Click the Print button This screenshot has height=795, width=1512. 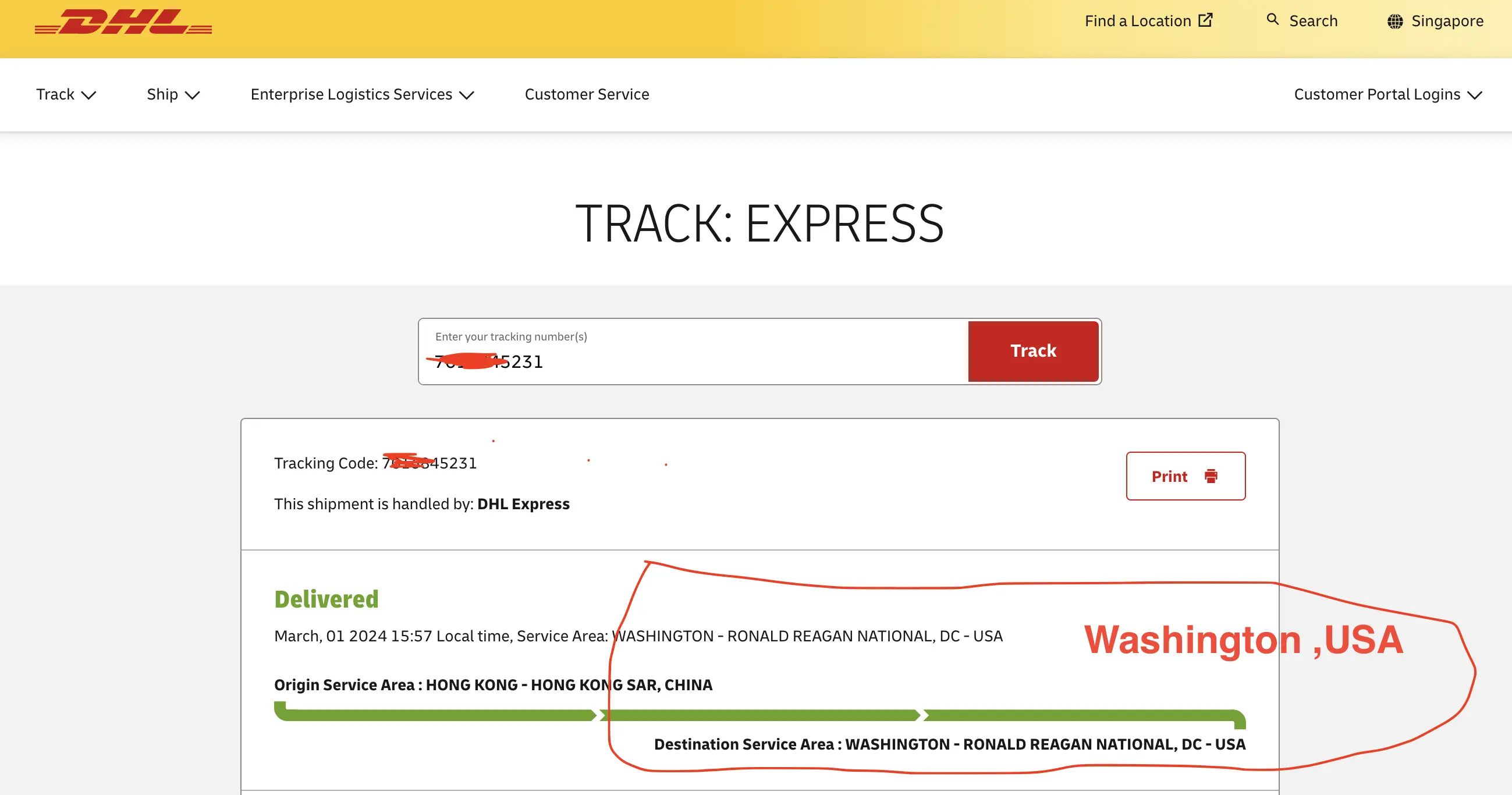point(1185,476)
